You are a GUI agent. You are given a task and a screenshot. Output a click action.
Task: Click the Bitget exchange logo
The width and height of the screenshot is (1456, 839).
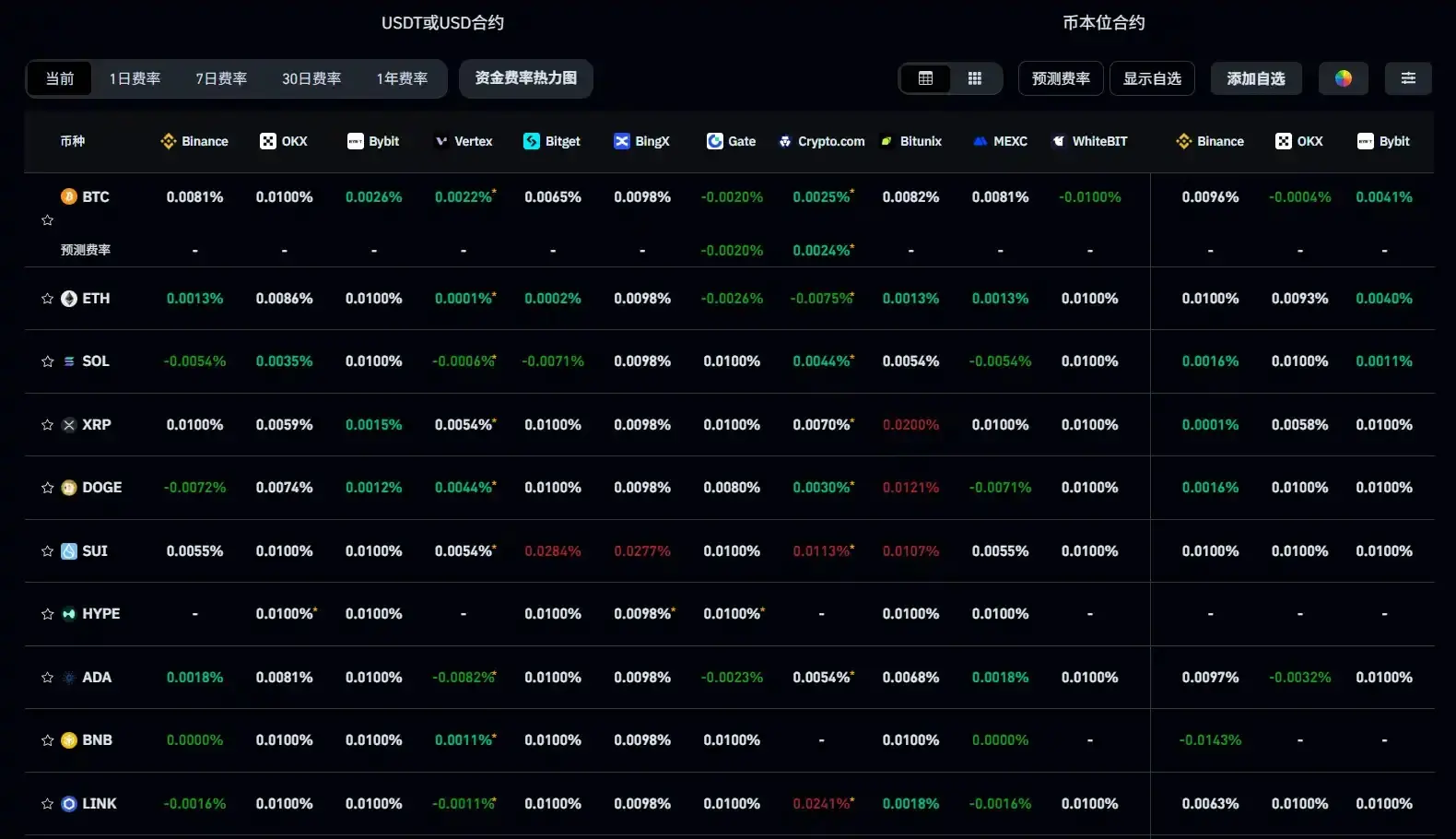coord(532,141)
